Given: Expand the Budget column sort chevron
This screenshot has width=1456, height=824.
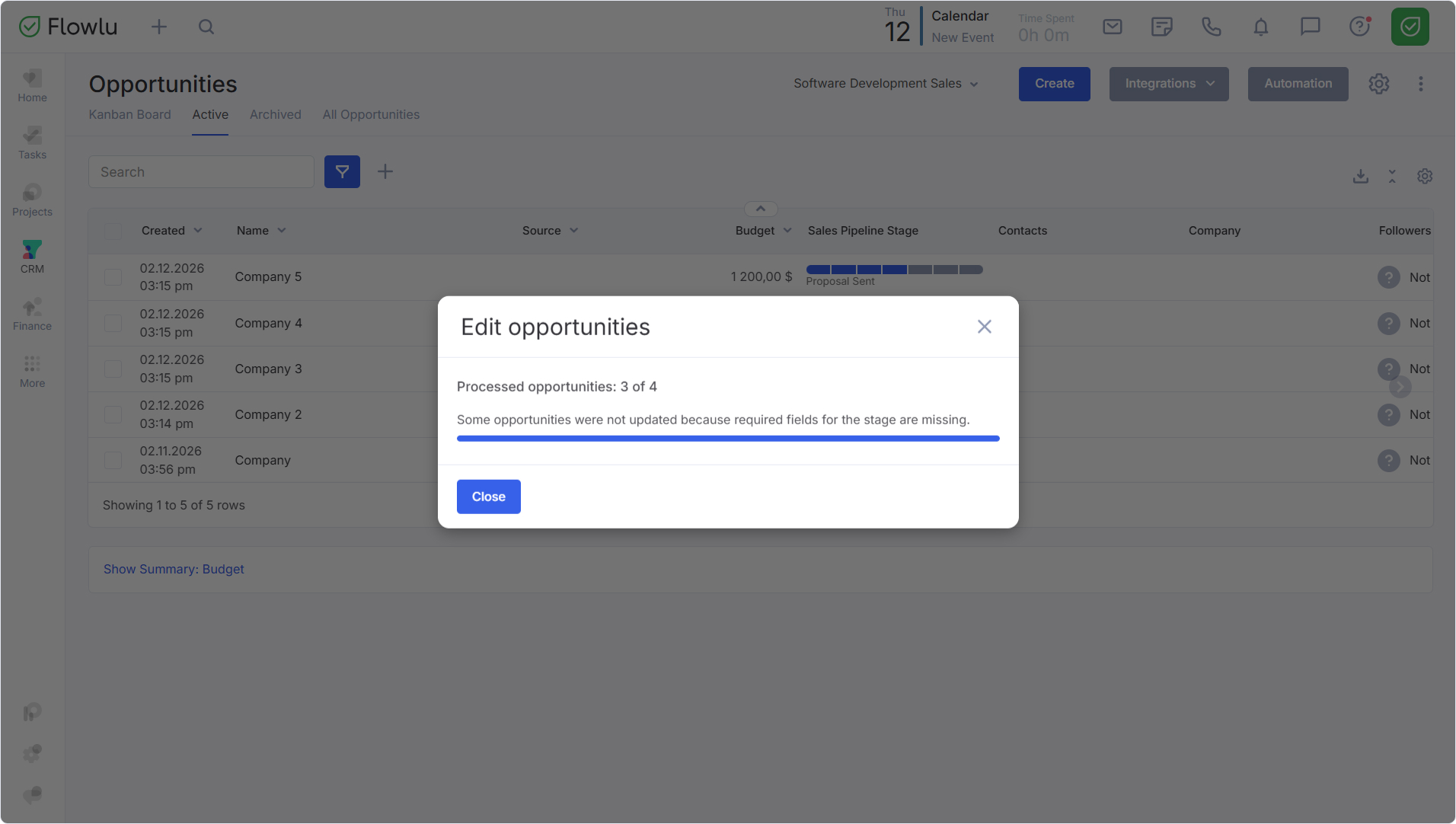Looking at the screenshot, I should (x=787, y=231).
